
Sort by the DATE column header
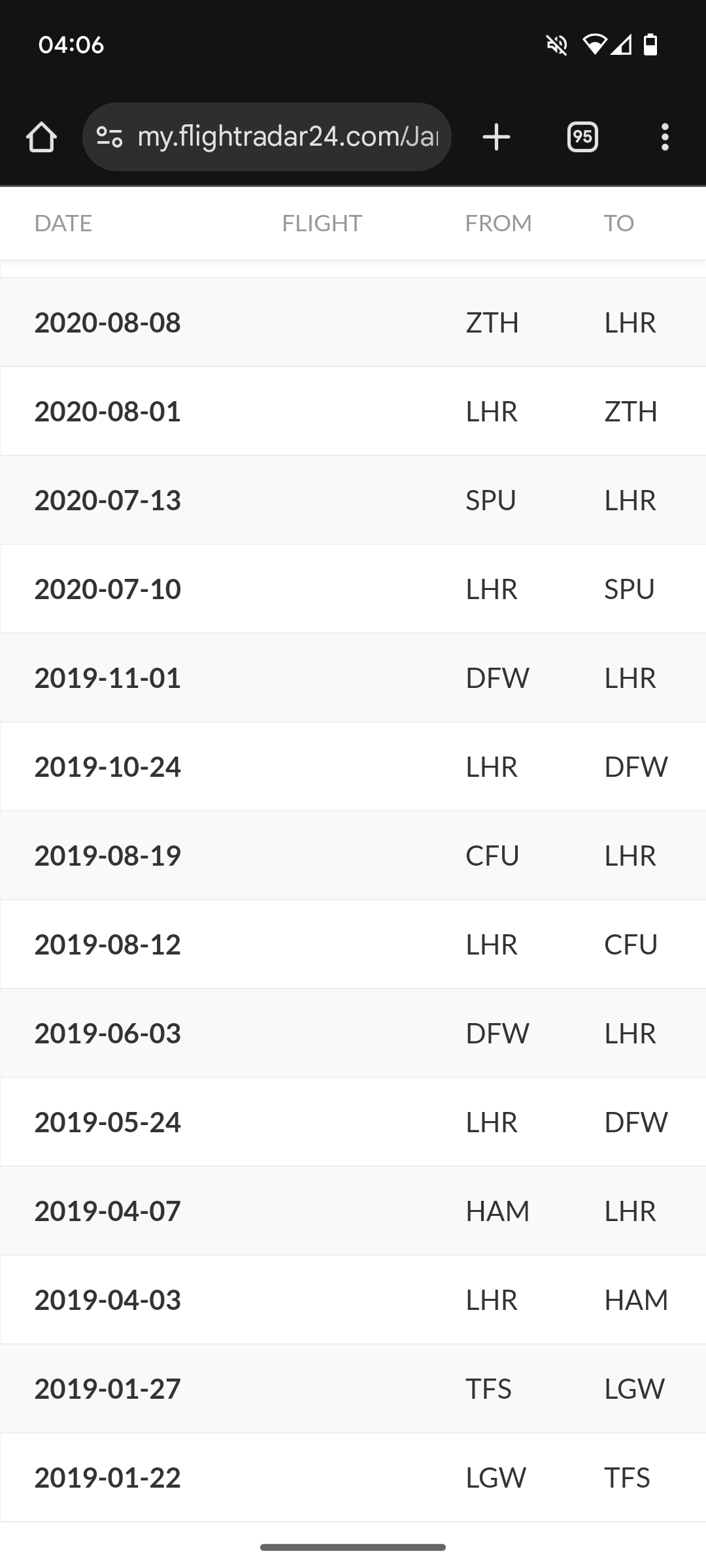[x=63, y=223]
